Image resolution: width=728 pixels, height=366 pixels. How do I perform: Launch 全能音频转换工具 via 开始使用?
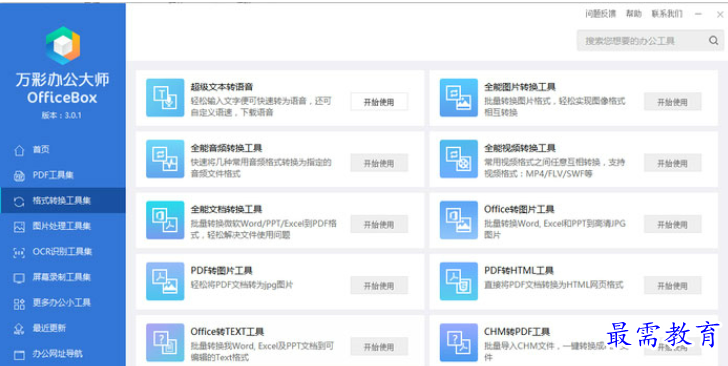[x=379, y=163]
